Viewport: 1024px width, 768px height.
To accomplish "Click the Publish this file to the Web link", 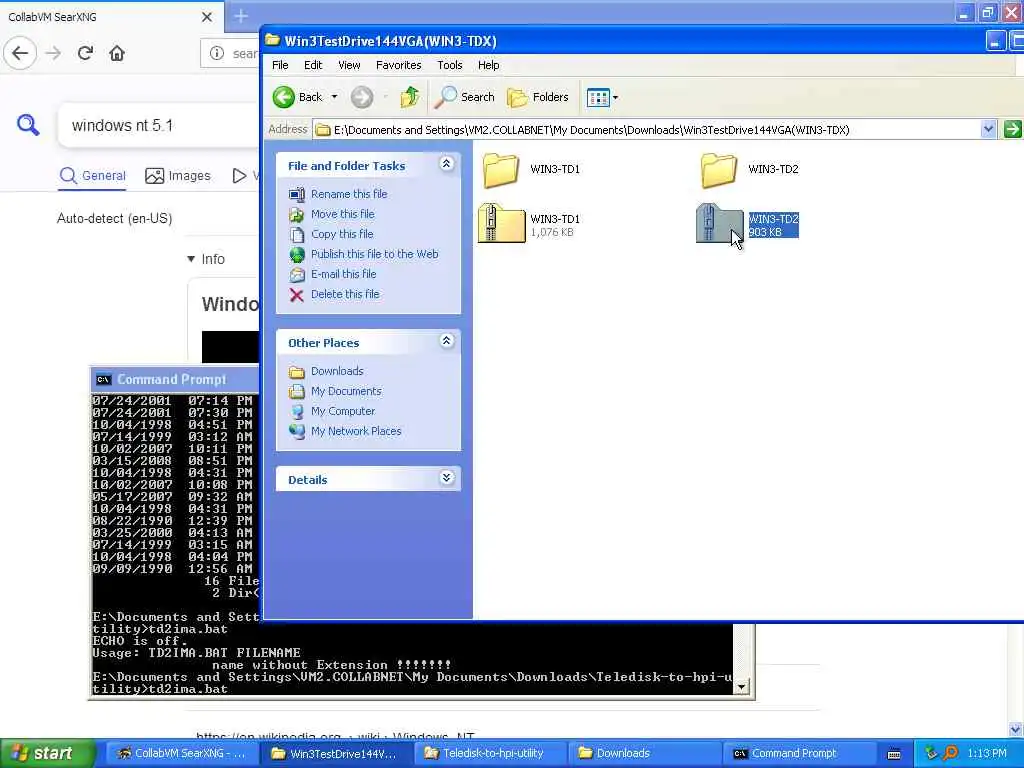I will (374, 254).
